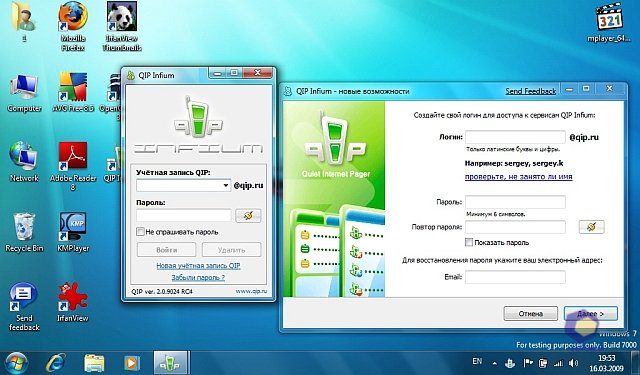Screen dimensions: 640x375
Task: Show hidden tray icons arrow
Action: pos(495,363)
